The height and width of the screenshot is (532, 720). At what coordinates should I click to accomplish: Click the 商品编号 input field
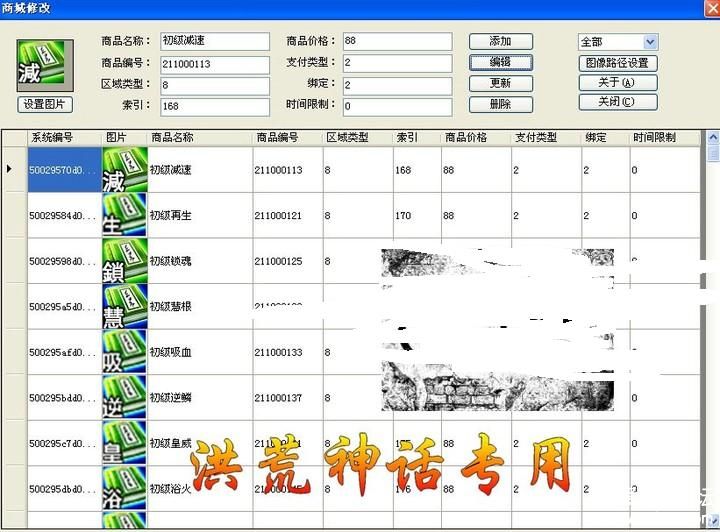(214, 64)
